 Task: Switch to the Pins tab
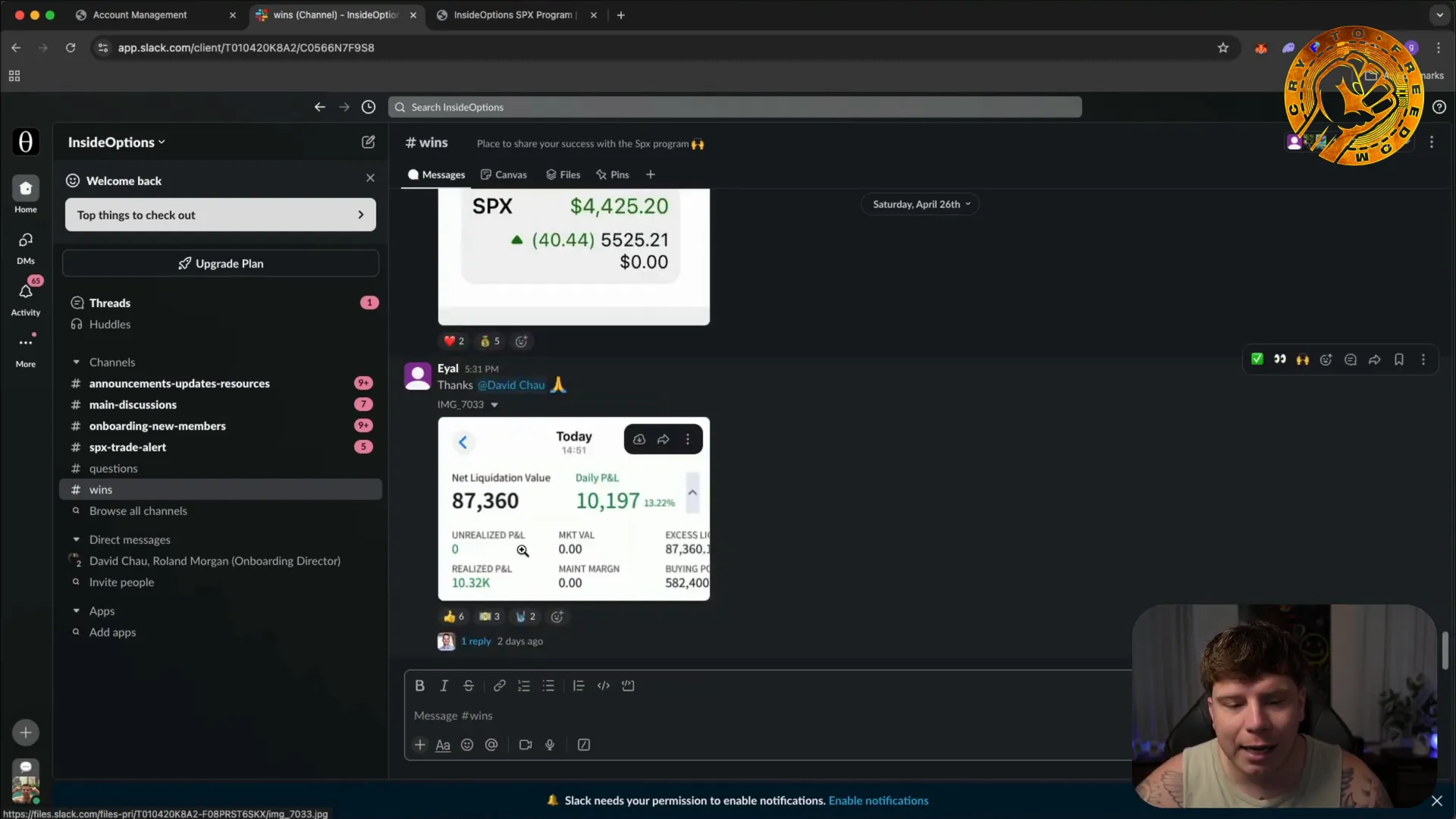(613, 174)
